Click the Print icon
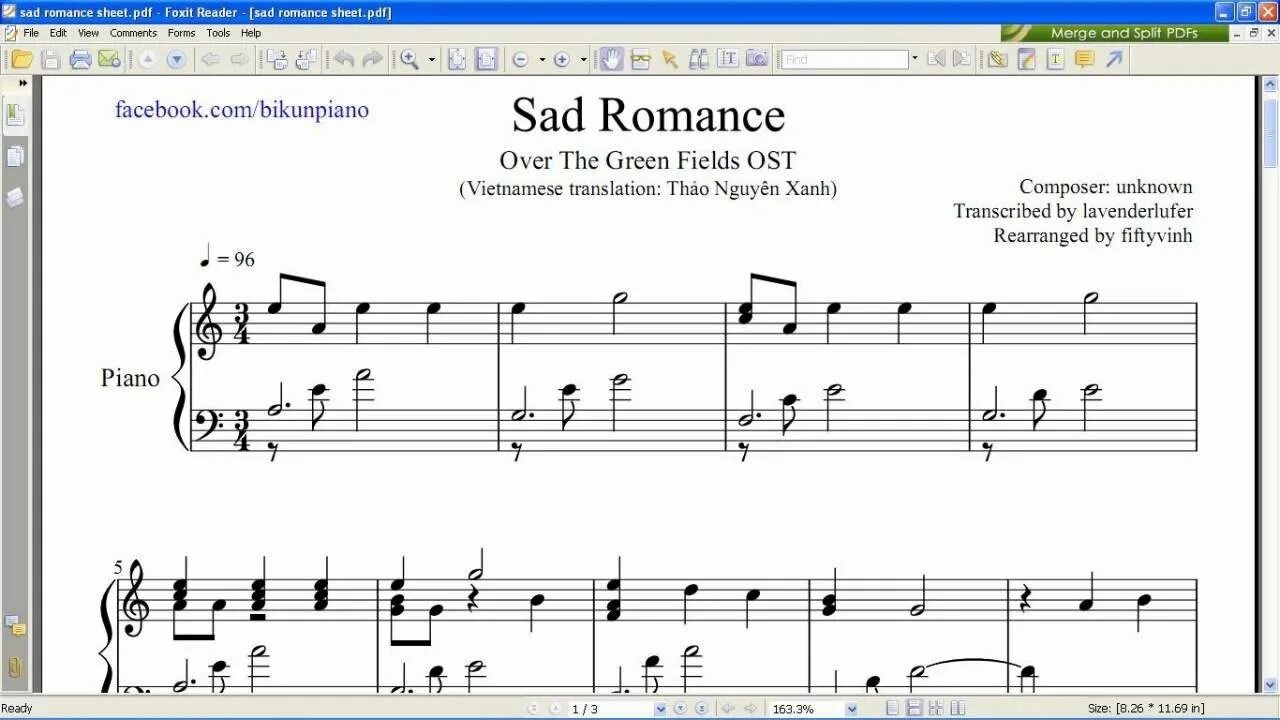 tap(81, 59)
